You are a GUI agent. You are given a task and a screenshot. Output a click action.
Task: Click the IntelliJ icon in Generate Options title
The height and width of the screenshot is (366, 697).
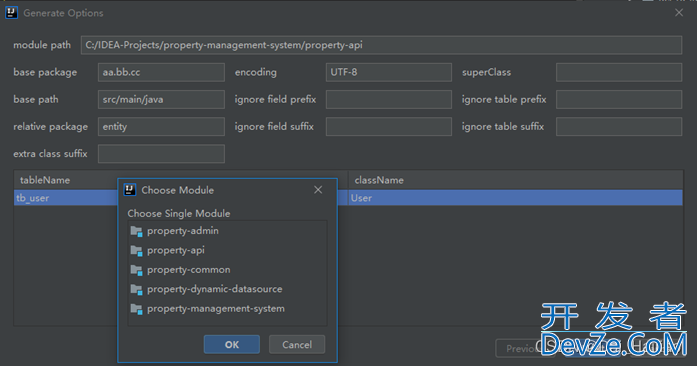coord(11,13)
